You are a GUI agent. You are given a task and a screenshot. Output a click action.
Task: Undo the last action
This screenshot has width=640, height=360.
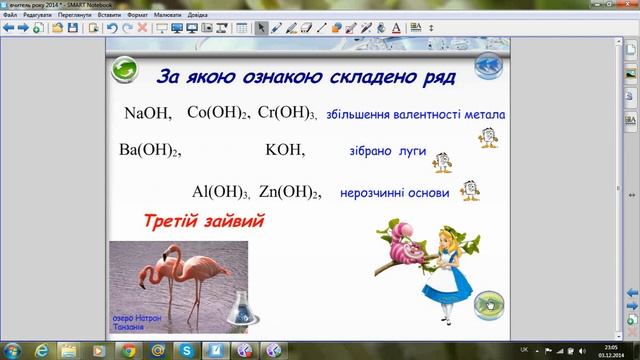click(112, 28)
